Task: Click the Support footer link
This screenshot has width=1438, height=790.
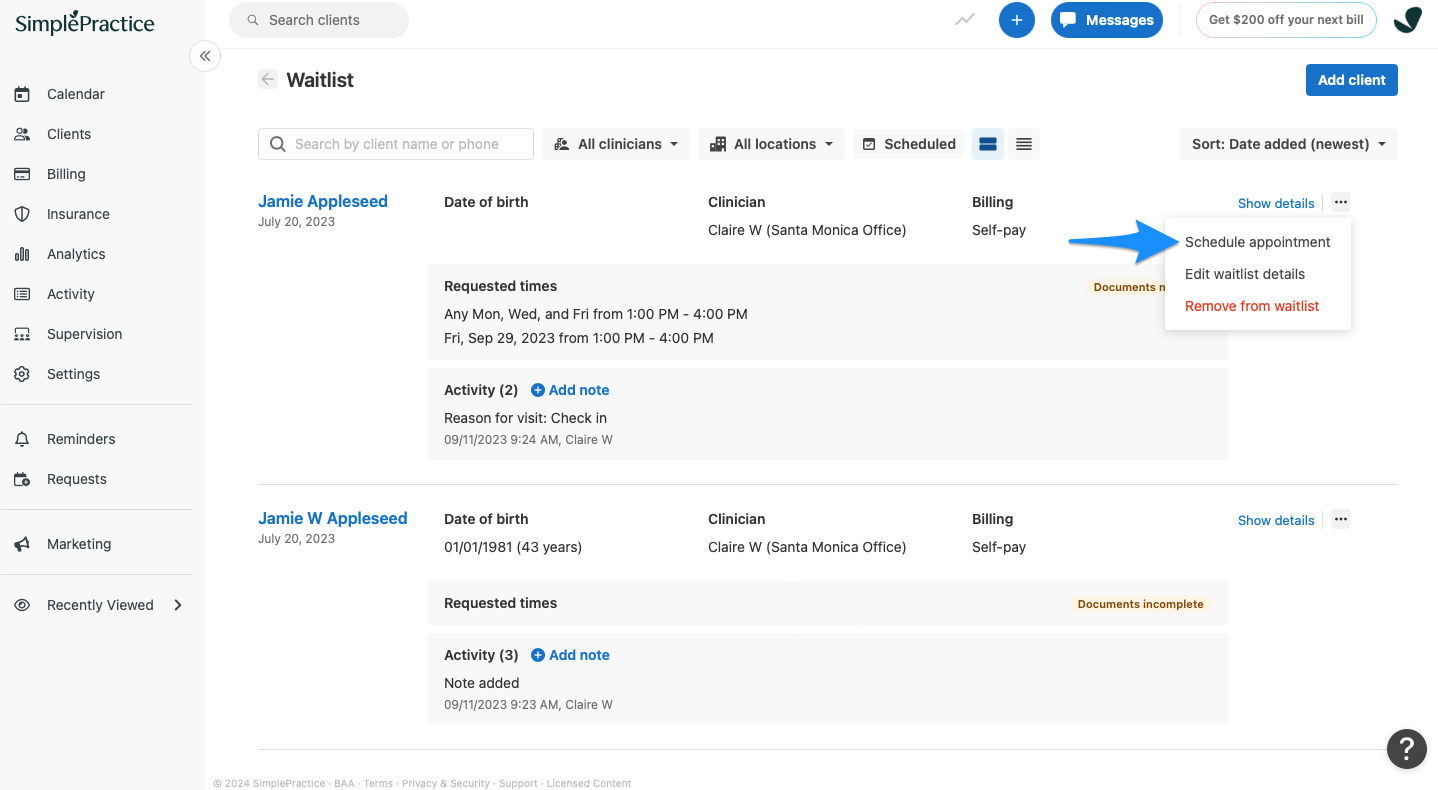Action: [x=518, y=783]
